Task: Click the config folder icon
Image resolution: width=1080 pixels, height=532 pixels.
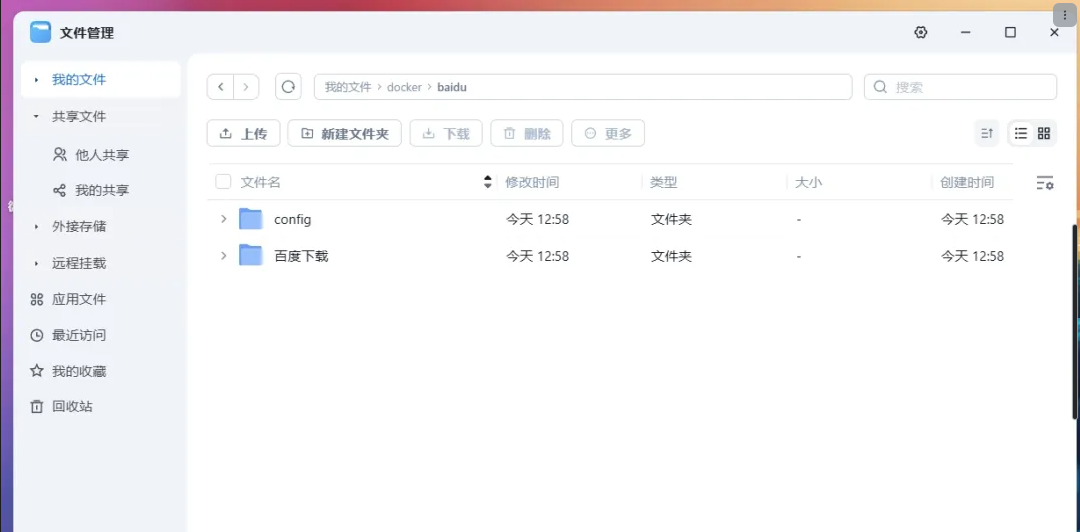Action: click(251, 219)
